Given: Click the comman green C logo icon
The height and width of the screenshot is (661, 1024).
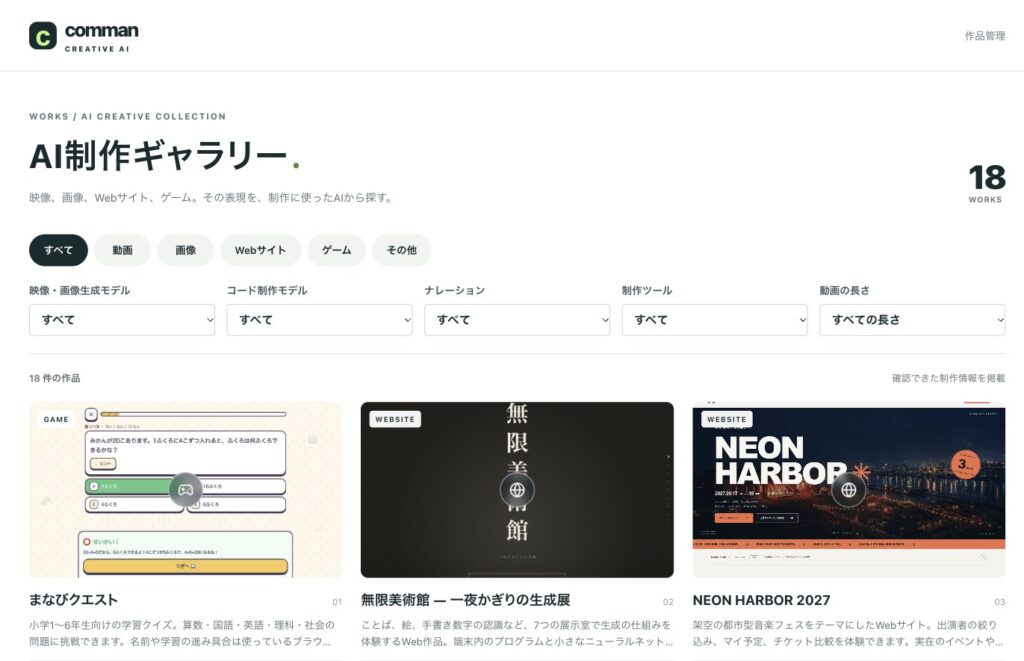Looking at the screenshot, I should (42, 36).
